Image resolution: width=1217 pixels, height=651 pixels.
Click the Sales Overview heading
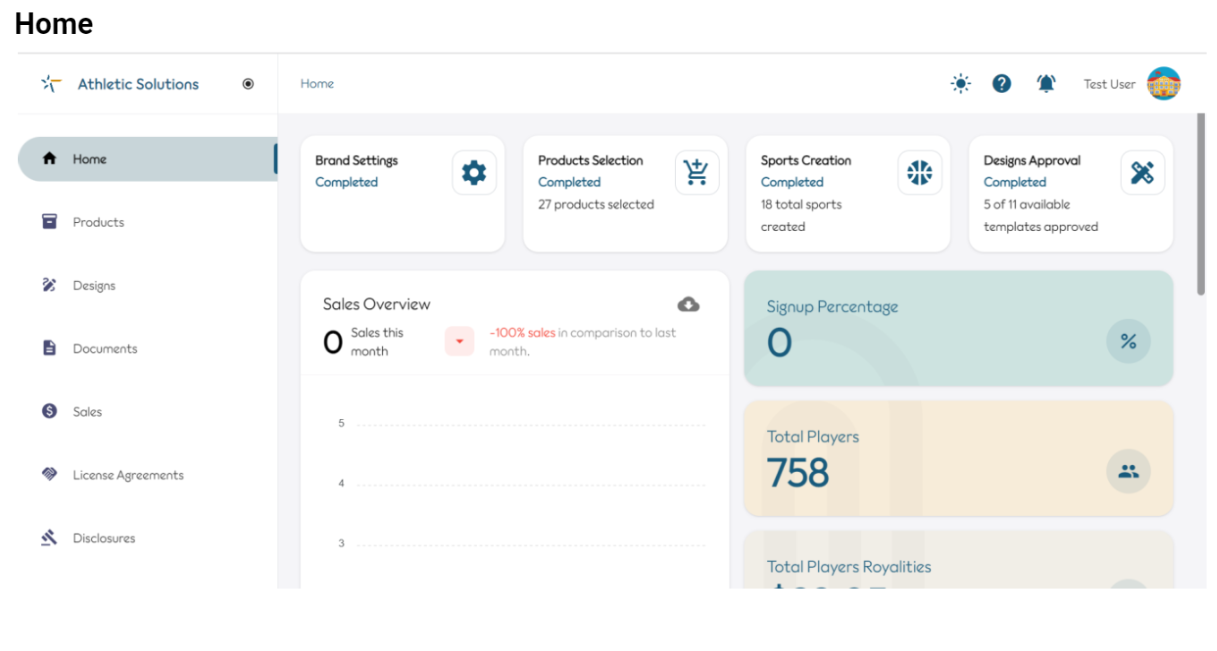[376, 304]
